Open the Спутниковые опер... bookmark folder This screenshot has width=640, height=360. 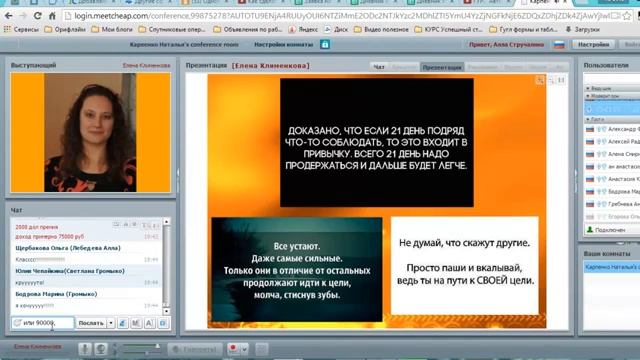[172, 29]
